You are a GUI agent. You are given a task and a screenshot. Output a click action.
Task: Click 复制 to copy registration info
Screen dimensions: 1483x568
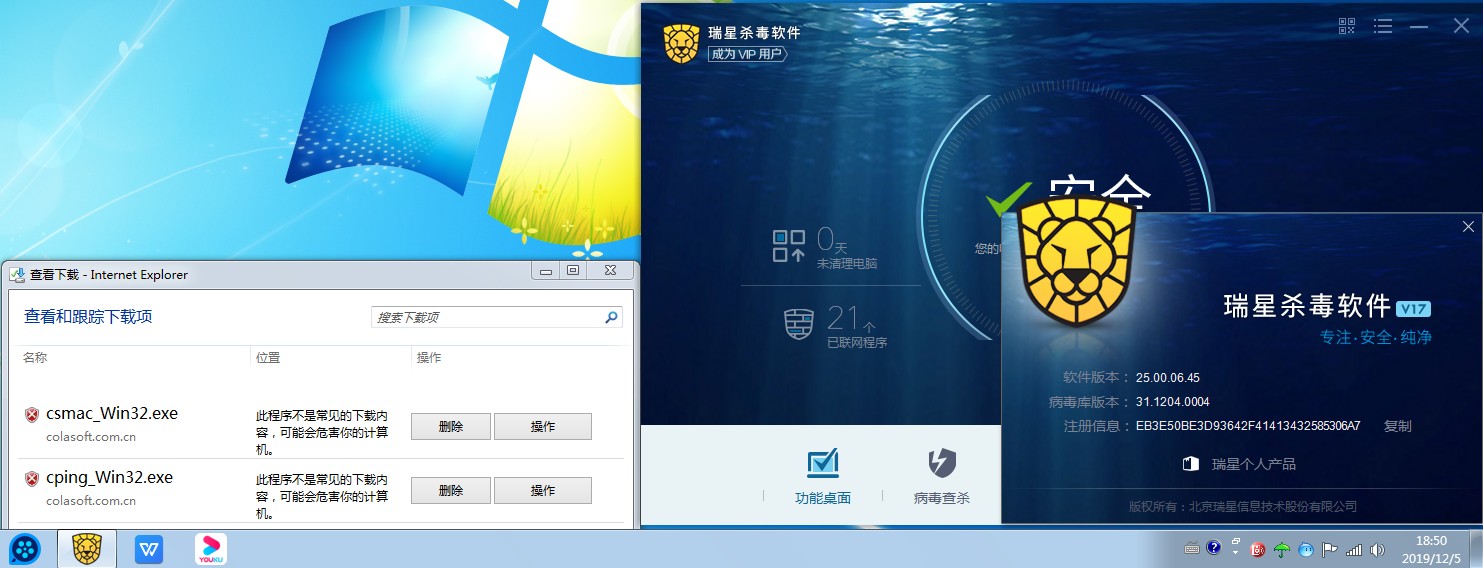[x=1397, y=426]
